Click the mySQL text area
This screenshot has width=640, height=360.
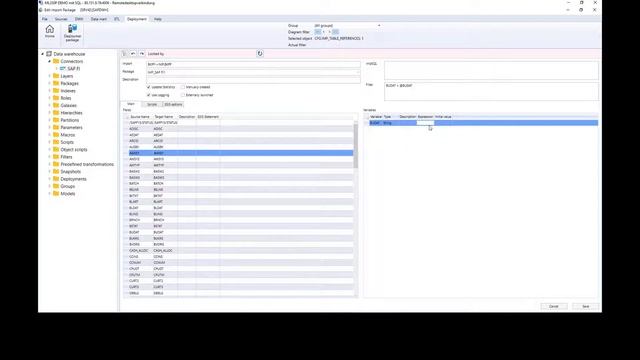(491, 70)
